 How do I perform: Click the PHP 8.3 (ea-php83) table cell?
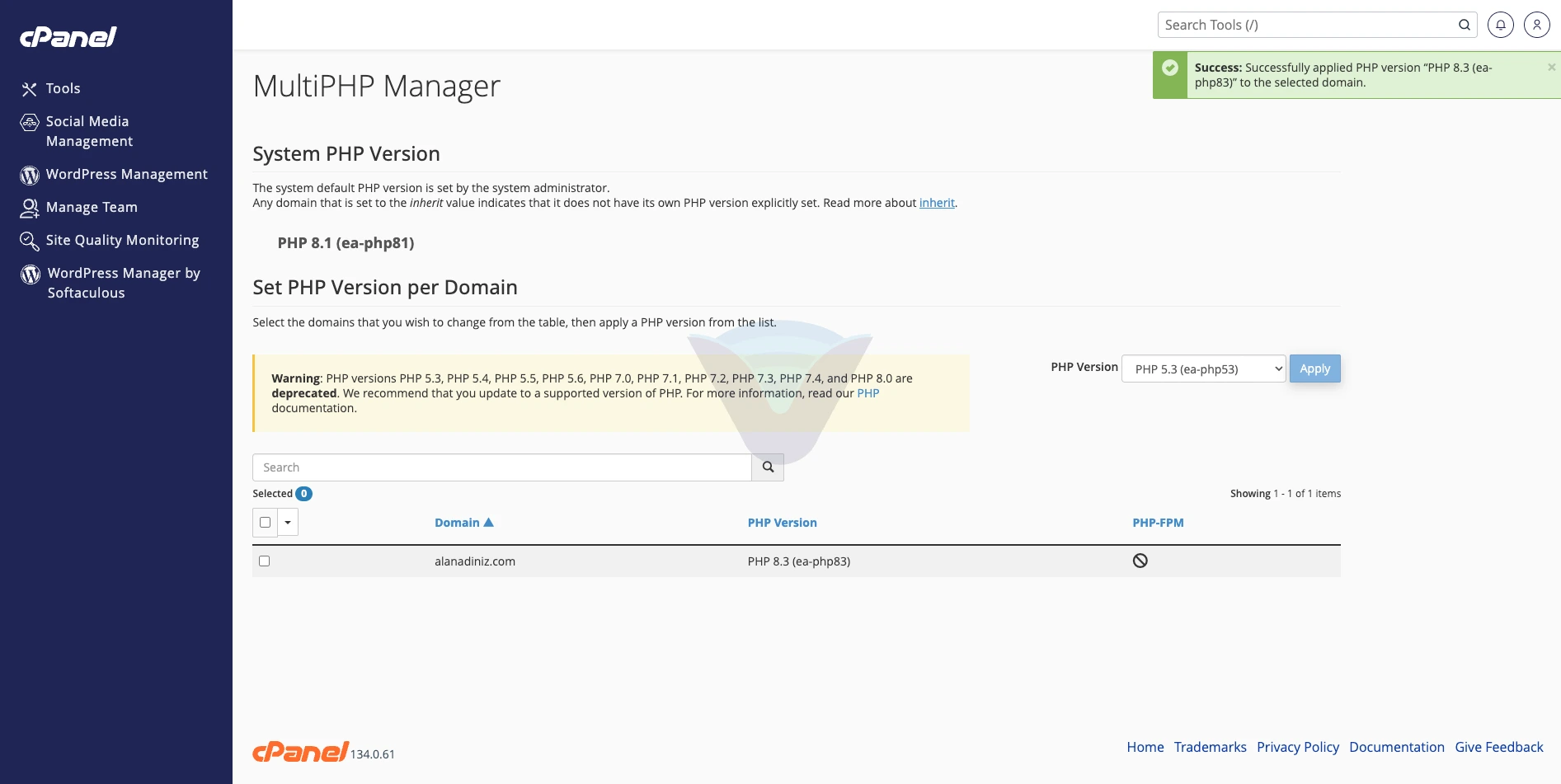(799, 561)
